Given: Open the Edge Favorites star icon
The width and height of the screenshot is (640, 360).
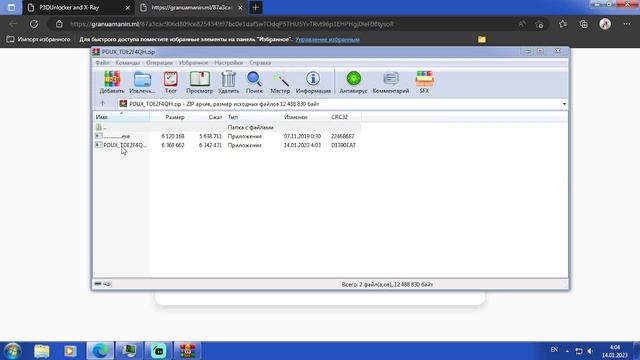Looking at the screenshot, I should [563, 24].
